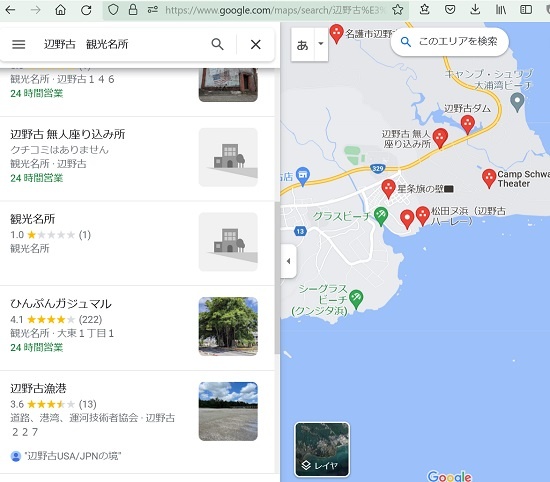
Task: Select the single-dot red pin left of 松田ヌ浜
Action: tap(407, 220)
